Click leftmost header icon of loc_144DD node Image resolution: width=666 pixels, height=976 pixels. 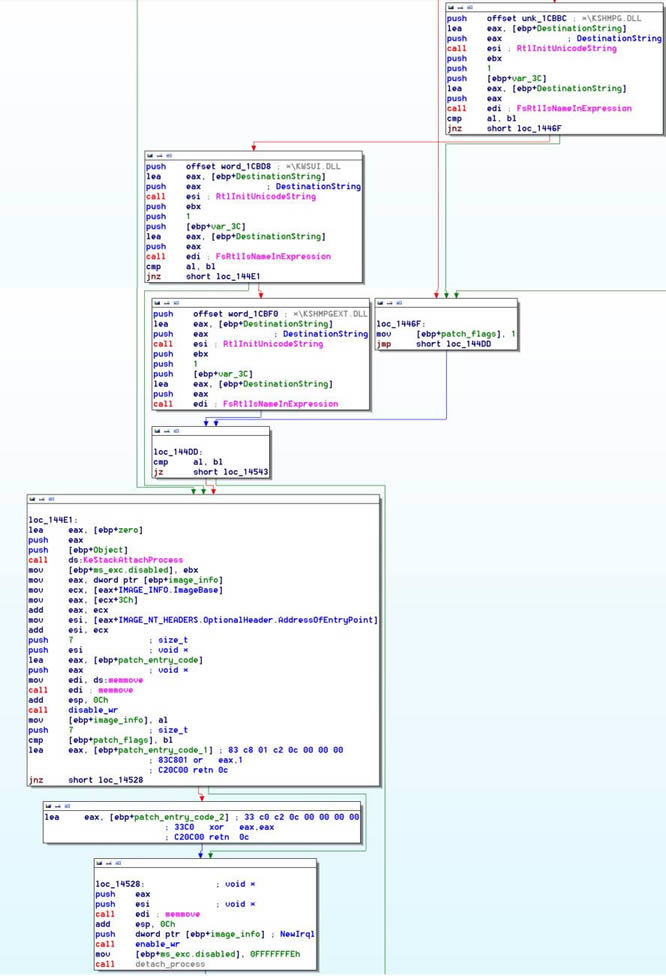click(x=157, y=431)
